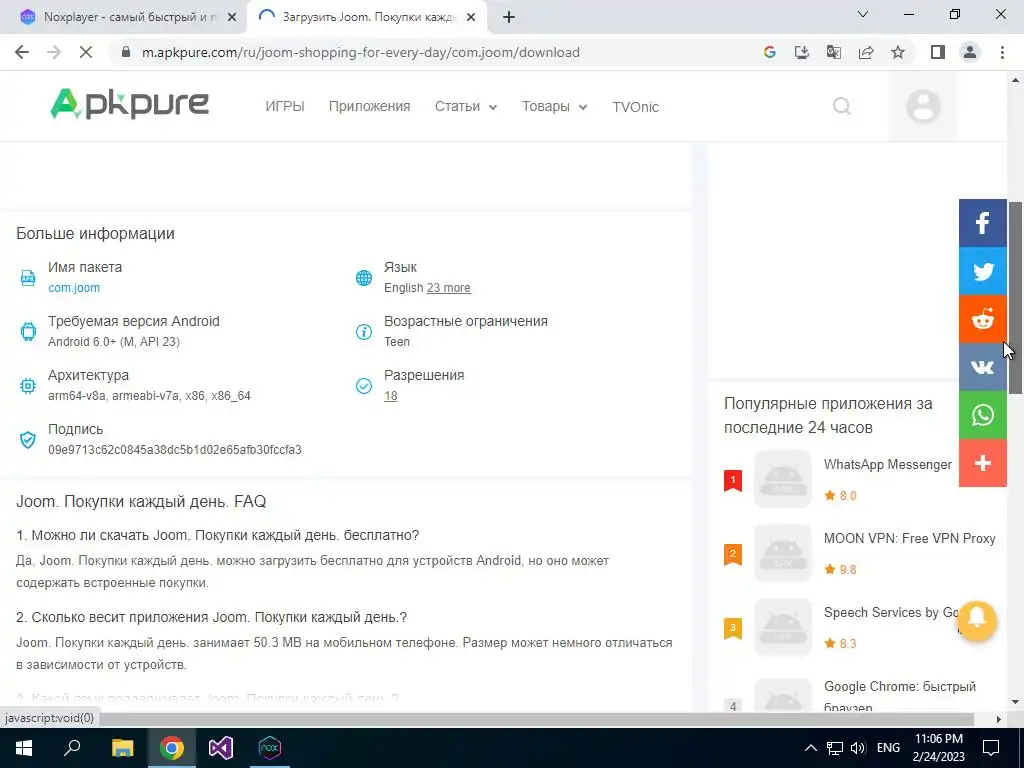
Task: Share page on Facebook
Action: pos(982,223)
